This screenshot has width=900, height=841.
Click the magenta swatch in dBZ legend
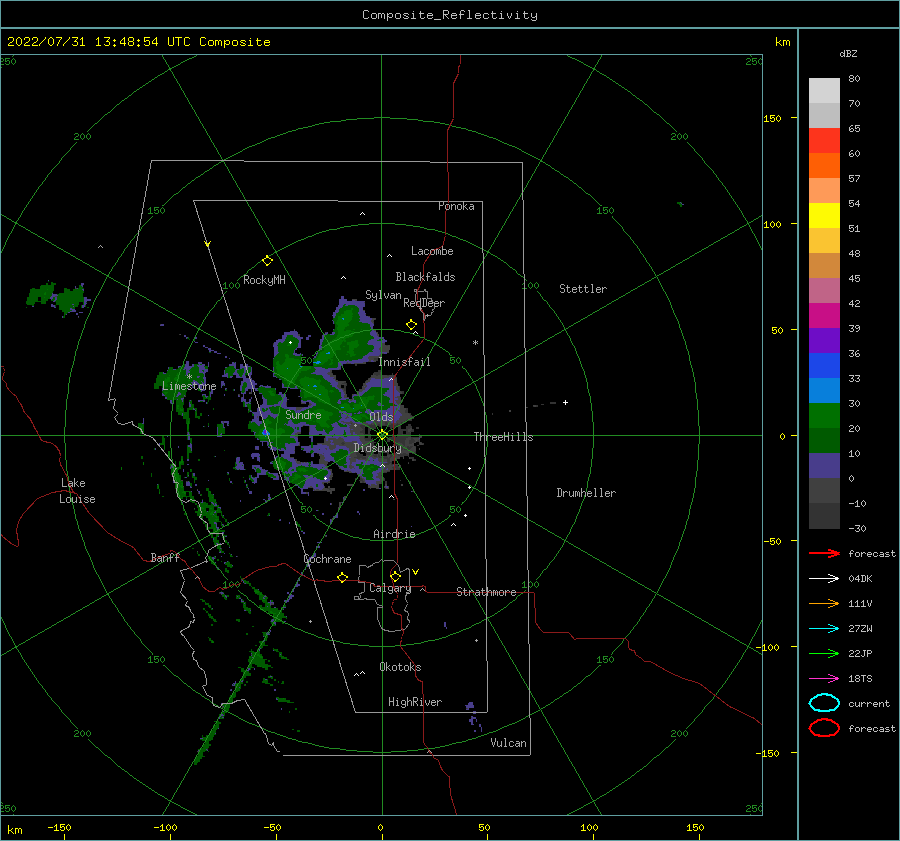[824, 316]
